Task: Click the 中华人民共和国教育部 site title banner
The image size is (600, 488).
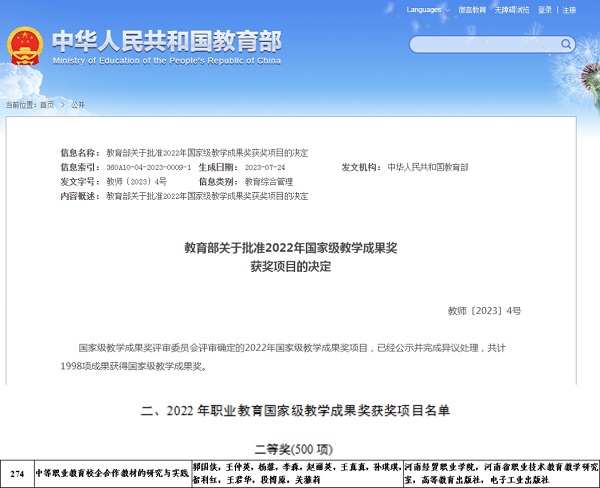Action: [166, 40]
